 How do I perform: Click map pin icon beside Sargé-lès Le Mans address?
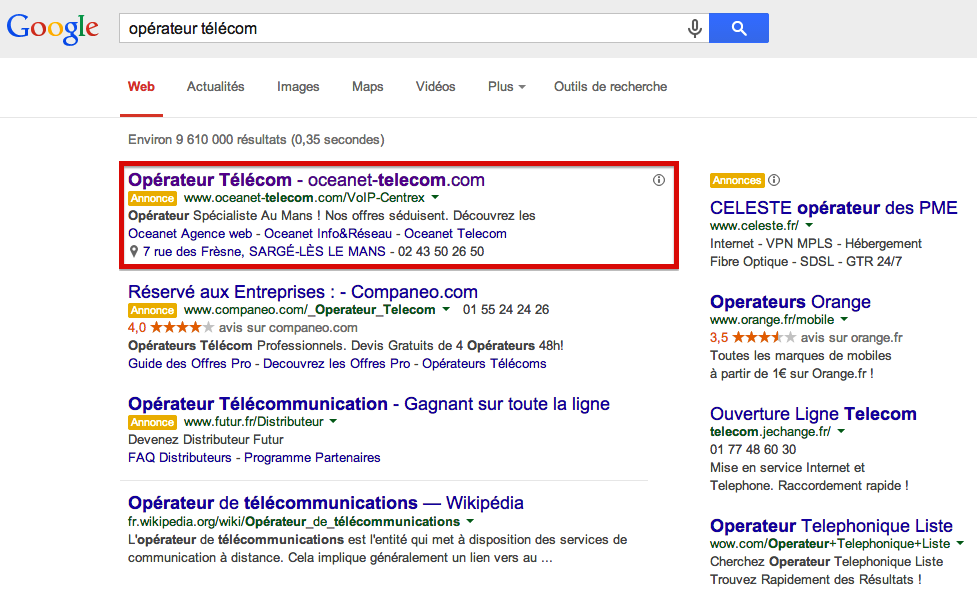click(x=133, y=251)
